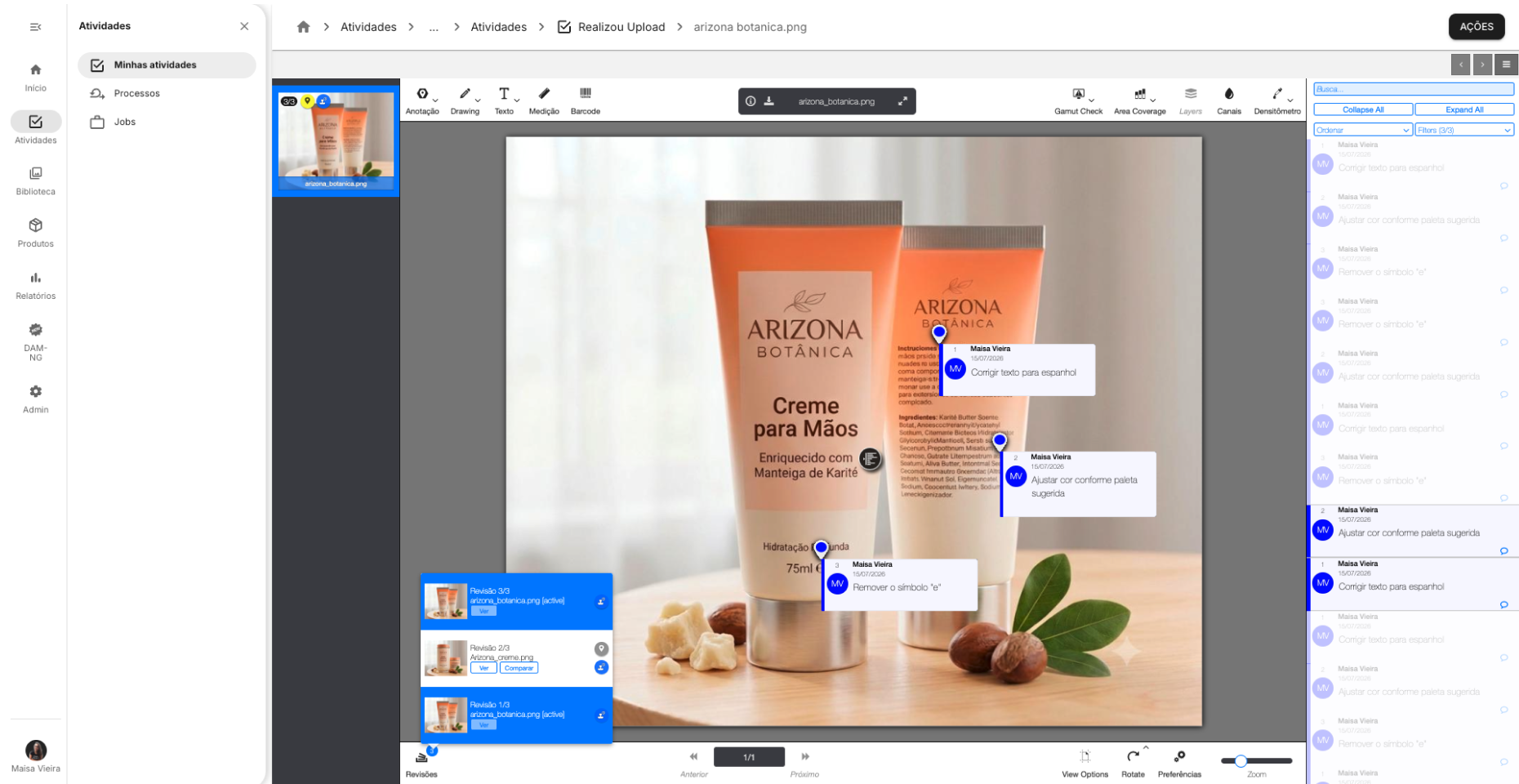
Task: Select annotation pin 3 near 75ml
Action: [822, 548]
